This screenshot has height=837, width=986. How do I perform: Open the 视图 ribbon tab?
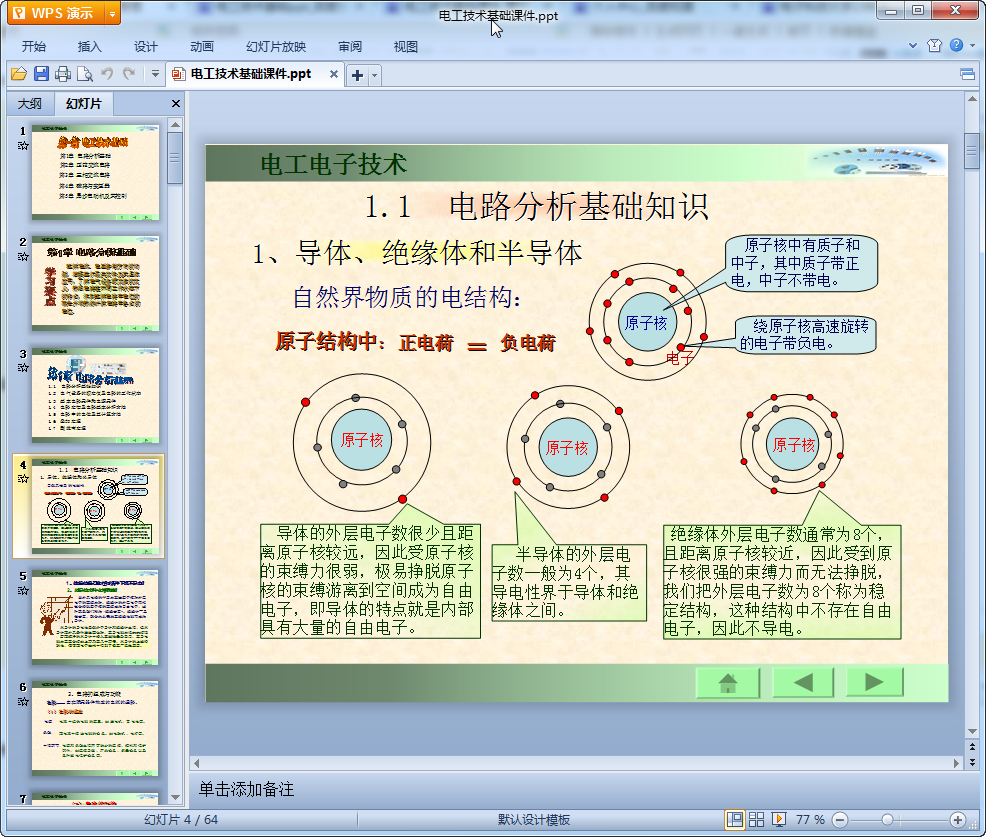[406, 47]
